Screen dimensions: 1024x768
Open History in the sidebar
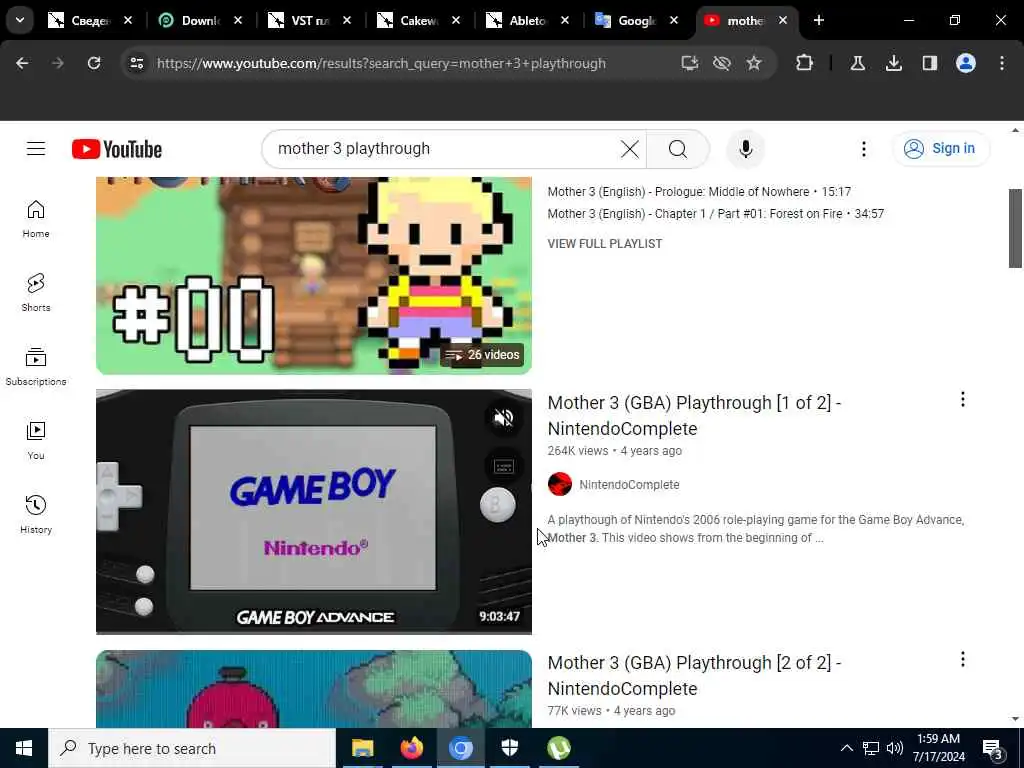click(x=36, y=515)
